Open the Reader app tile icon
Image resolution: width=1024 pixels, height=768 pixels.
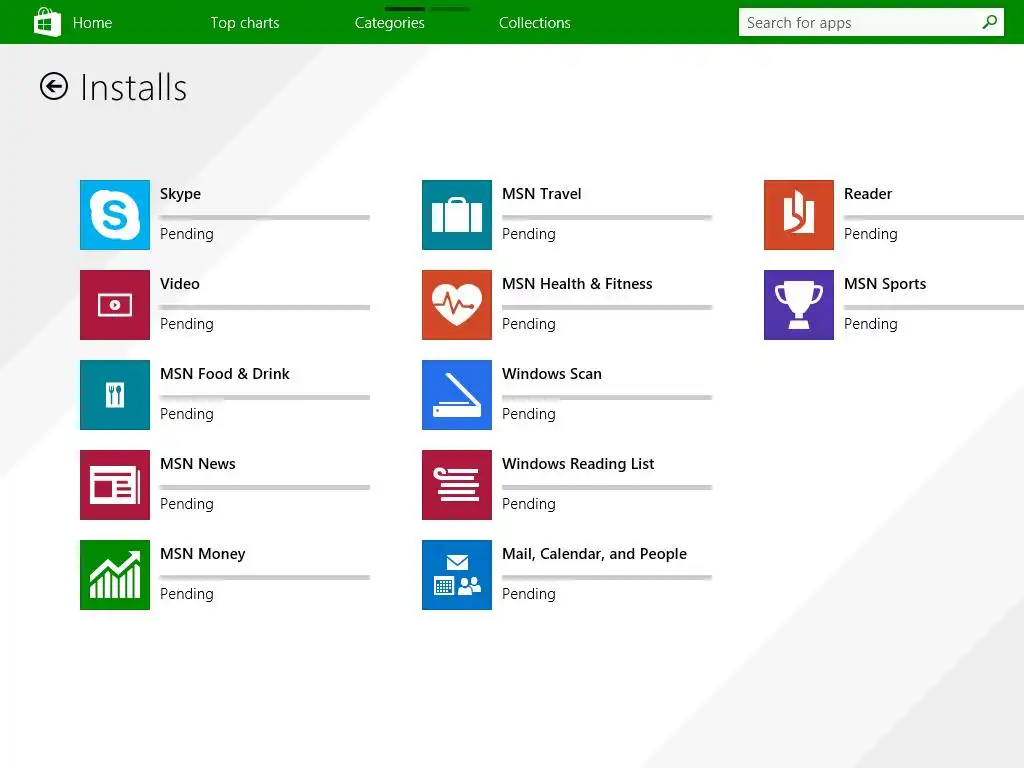(x=799, y=215)
